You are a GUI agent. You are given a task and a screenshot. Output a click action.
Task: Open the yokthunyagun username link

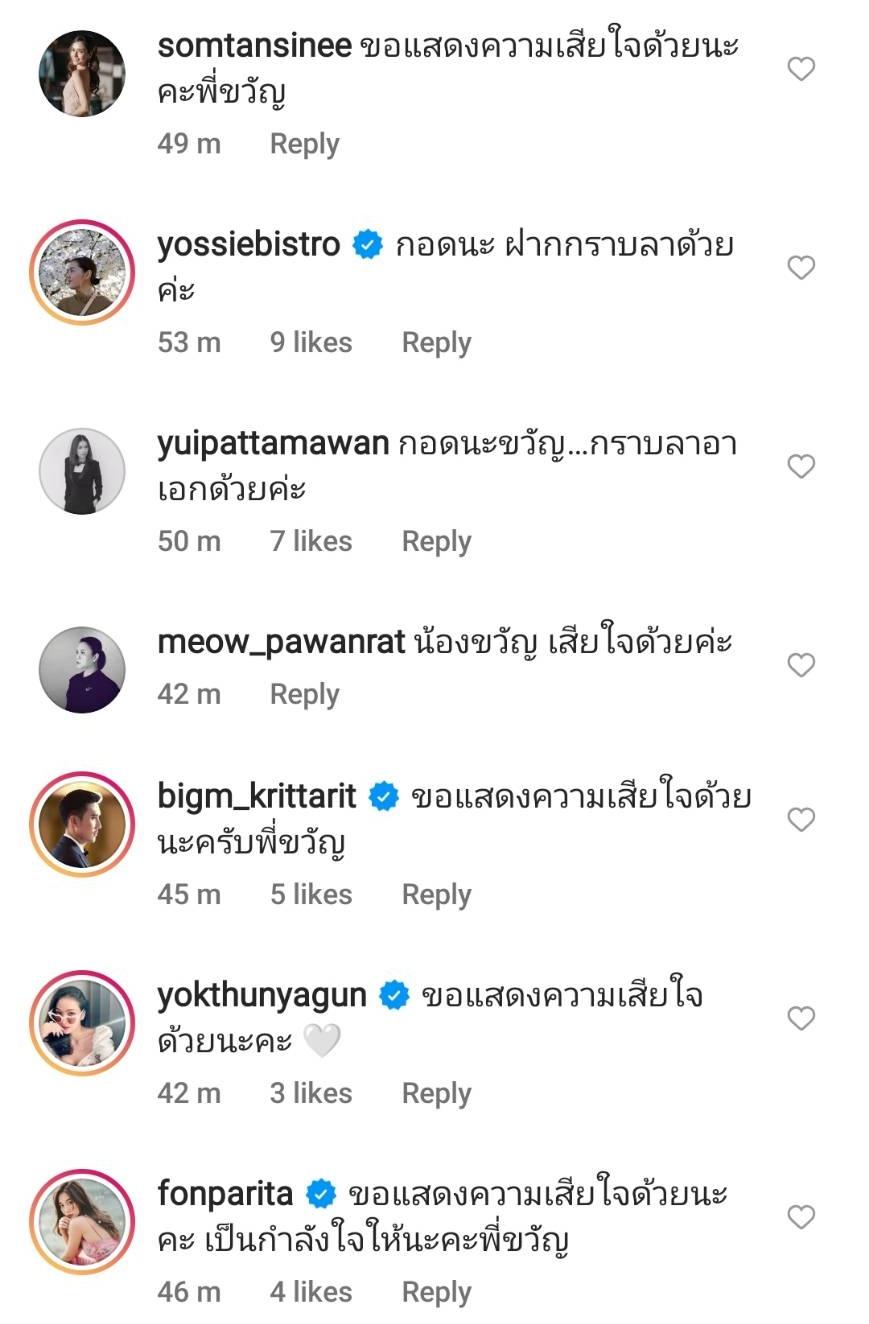tap(262, 996)
